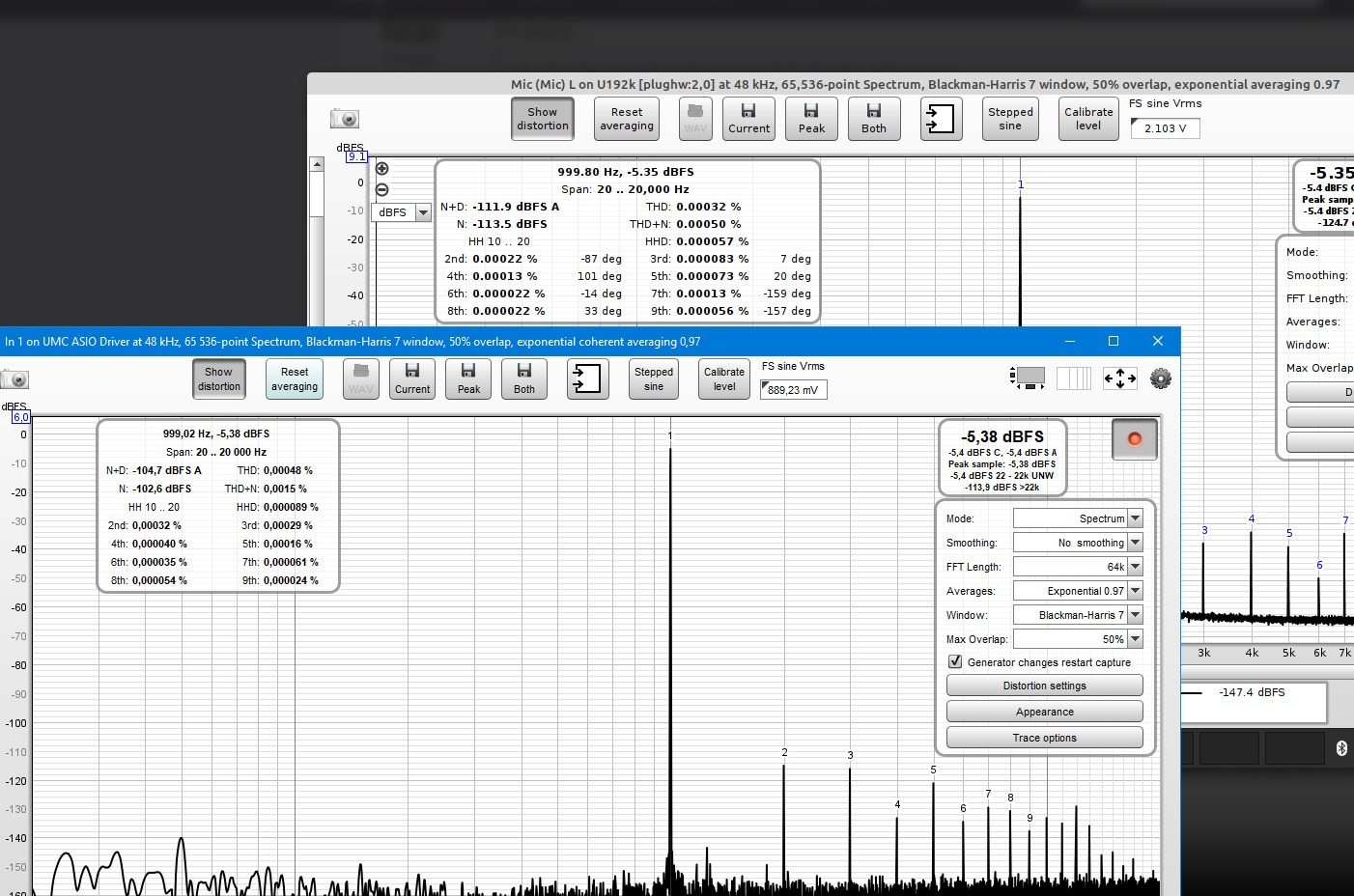Click fundamental marker 1 in U192k spectrum
This screenshot has width=1354, height=896.
click(x=1021, y=184)
